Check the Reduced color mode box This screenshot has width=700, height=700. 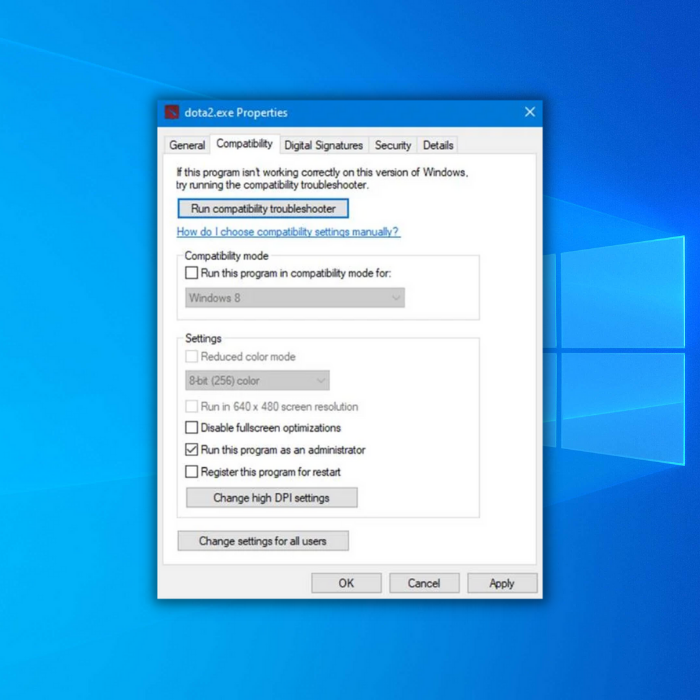click(192, 356)
